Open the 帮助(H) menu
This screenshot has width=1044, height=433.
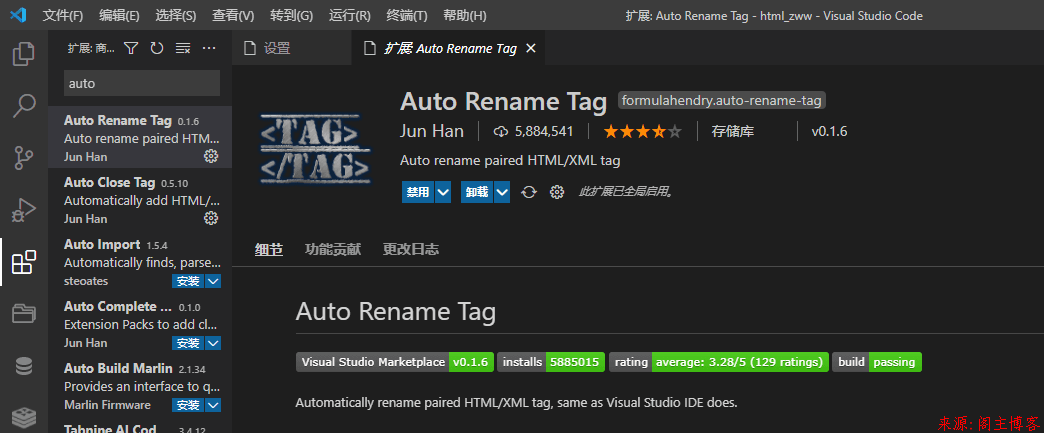pos(464,15)
